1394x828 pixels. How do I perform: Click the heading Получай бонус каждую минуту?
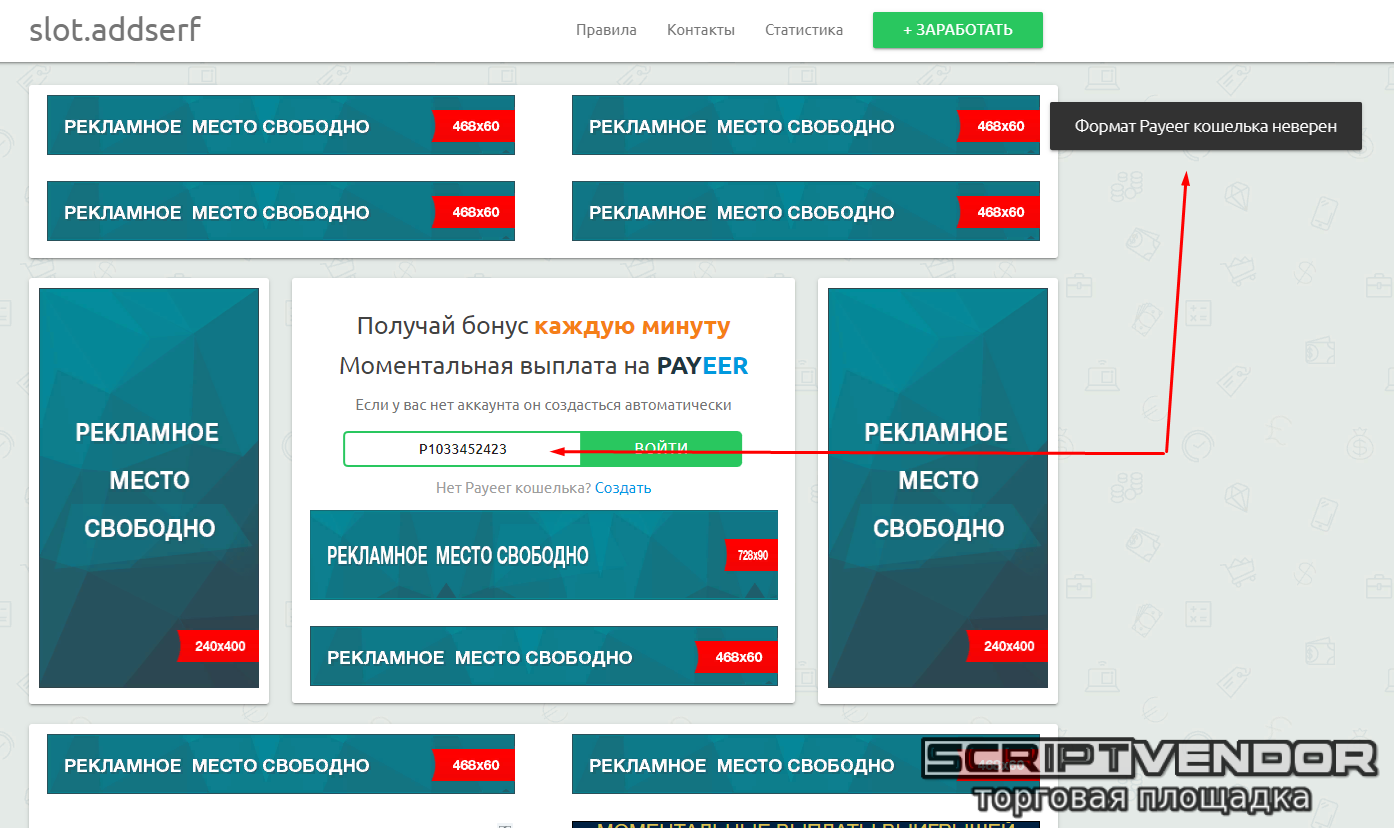[x=543, y=326]
